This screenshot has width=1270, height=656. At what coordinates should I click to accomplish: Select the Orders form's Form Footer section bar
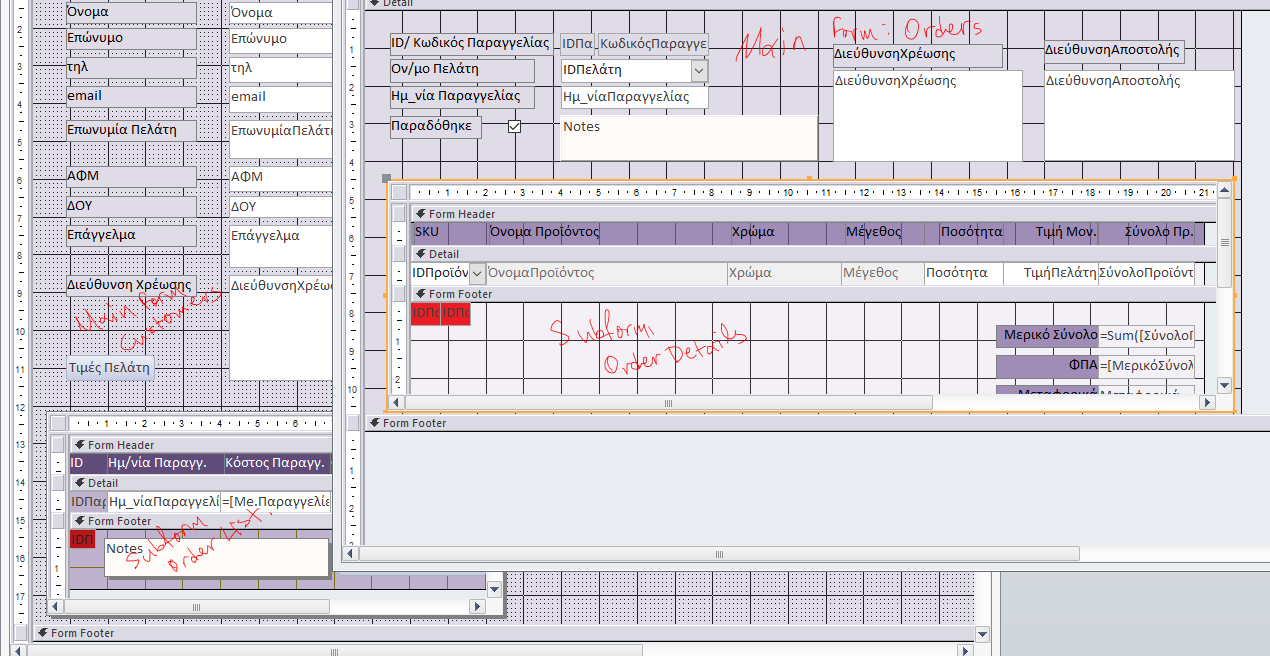[x=815, y=423]
